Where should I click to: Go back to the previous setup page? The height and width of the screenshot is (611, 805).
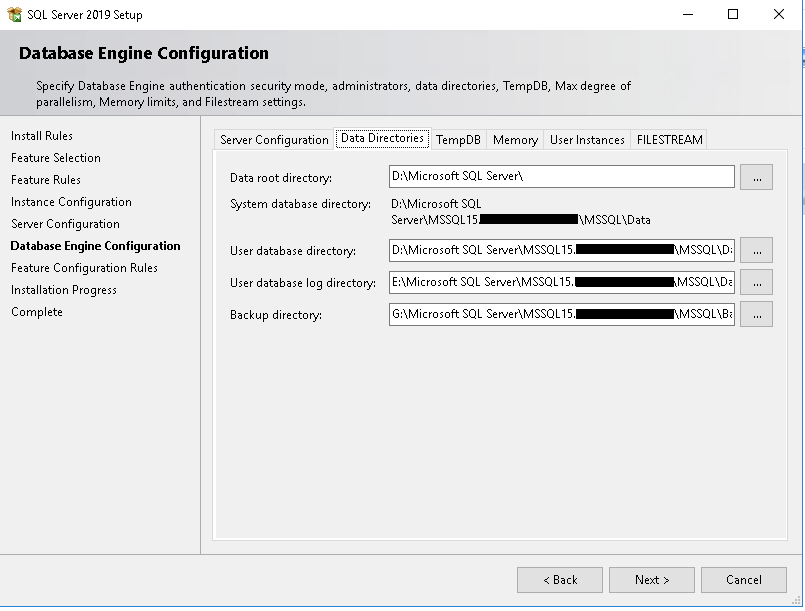coord(560,580)
